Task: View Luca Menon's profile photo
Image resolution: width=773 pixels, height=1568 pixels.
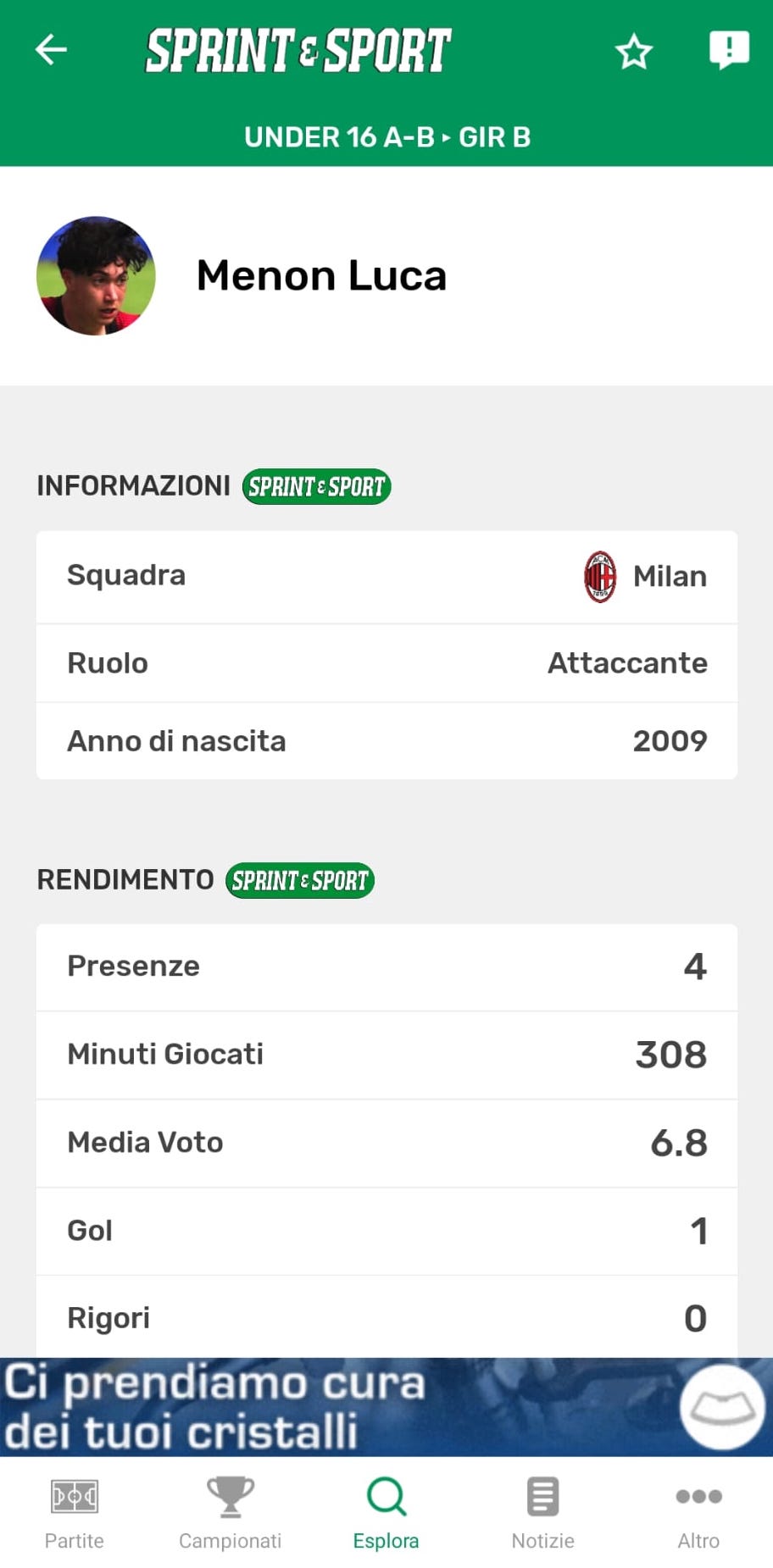Action: click(x=96, y=276)
